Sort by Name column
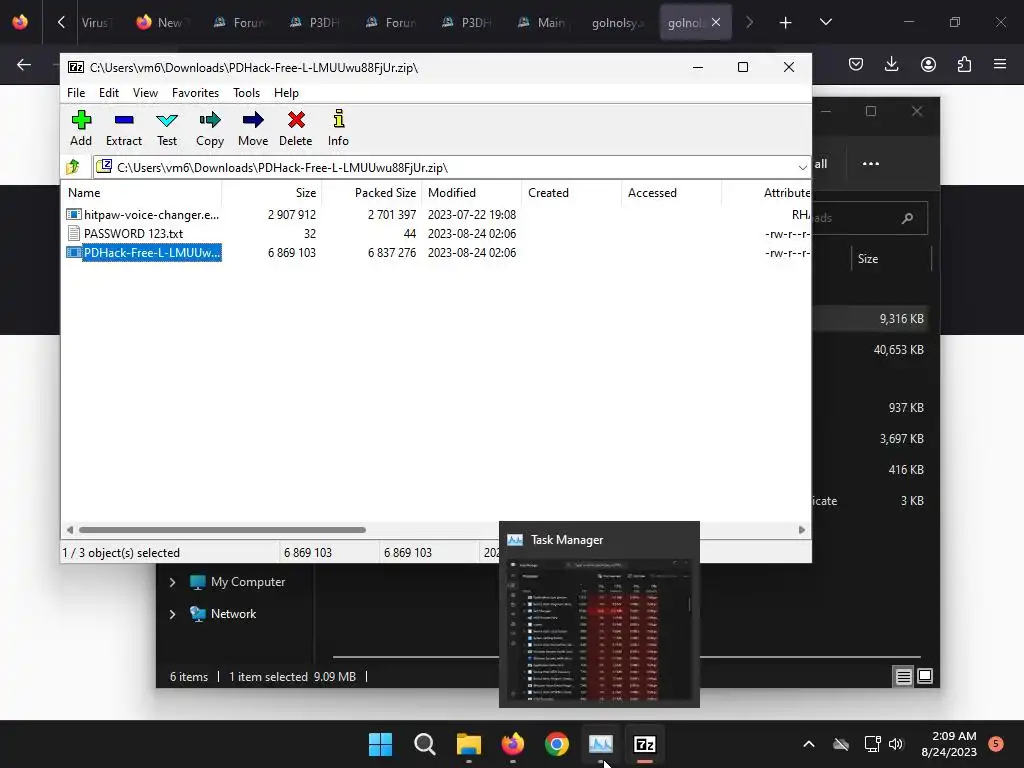1024x768 pixels. pyautogui.click(x=141, y=193)
